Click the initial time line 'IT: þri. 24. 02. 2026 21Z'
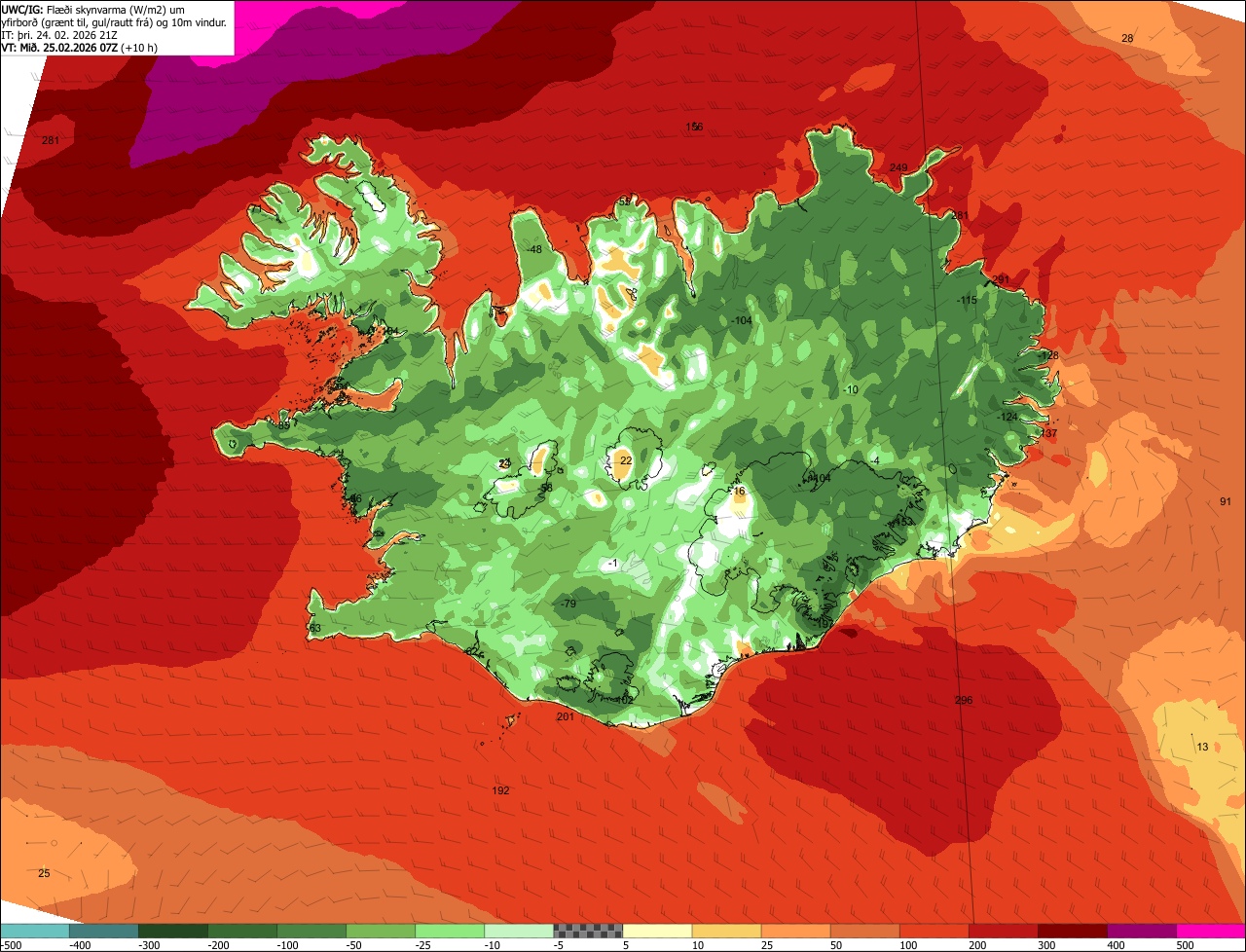1246x952 pixels. point(58,35)
